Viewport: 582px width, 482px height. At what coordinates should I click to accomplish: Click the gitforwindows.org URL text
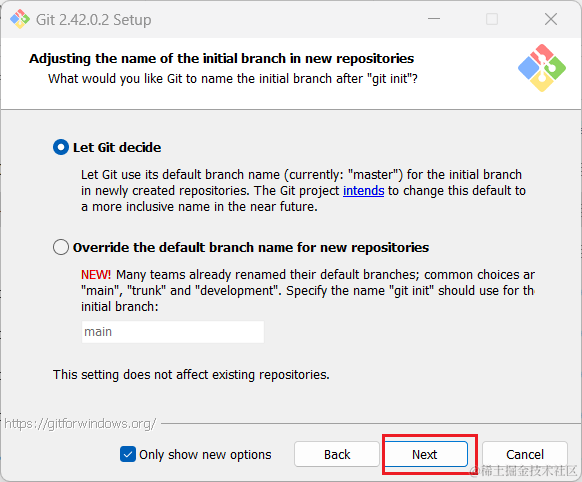coord(80,423)
